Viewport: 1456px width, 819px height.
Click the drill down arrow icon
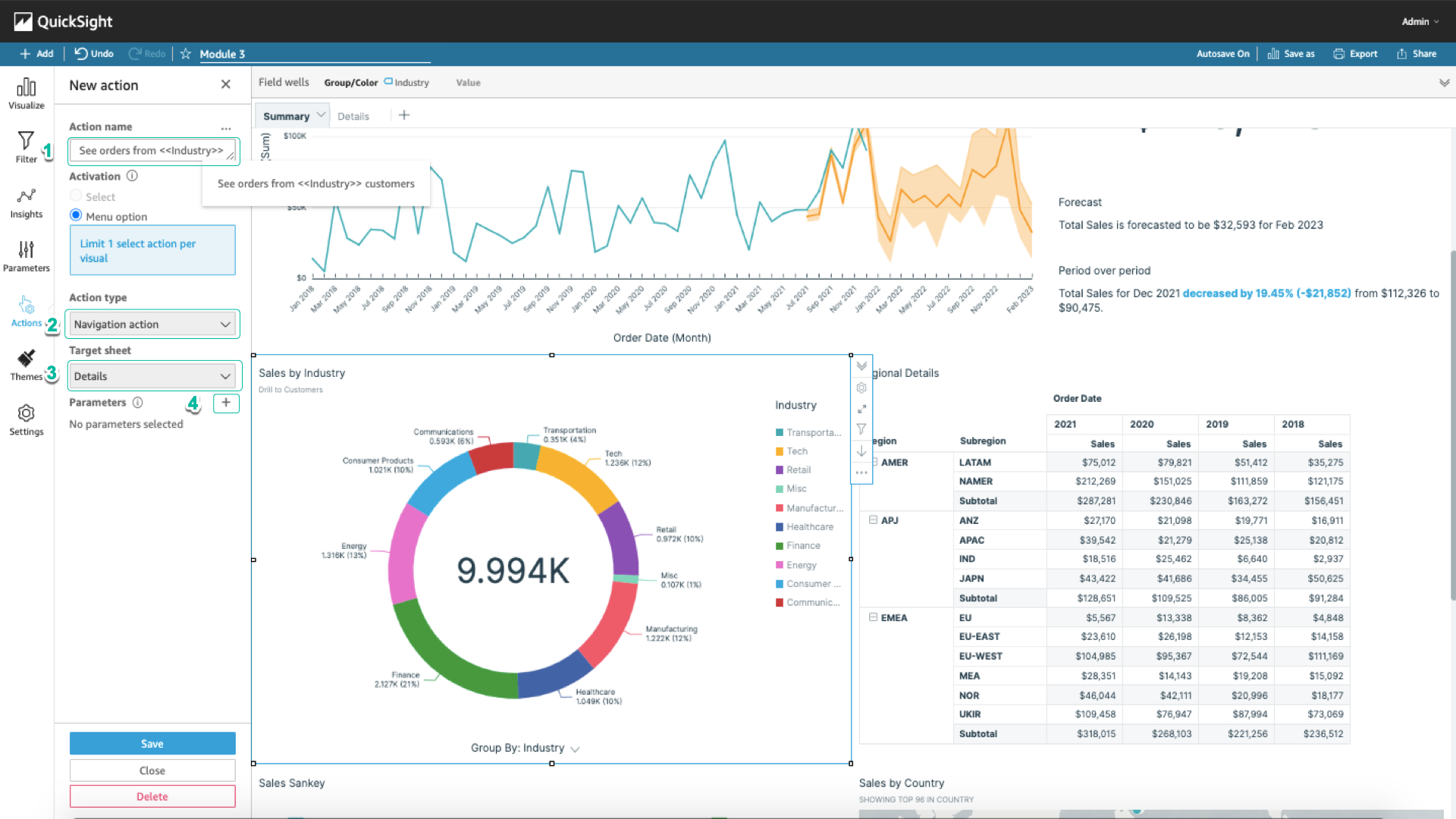[x=861, y=451]
